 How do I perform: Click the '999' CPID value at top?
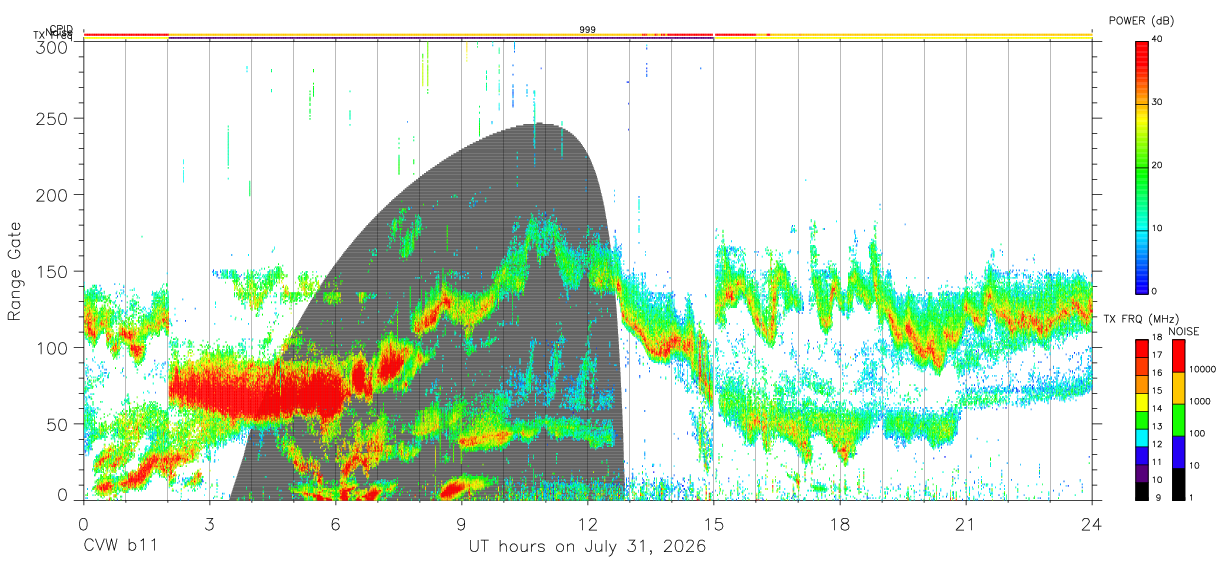coord(588,30)
